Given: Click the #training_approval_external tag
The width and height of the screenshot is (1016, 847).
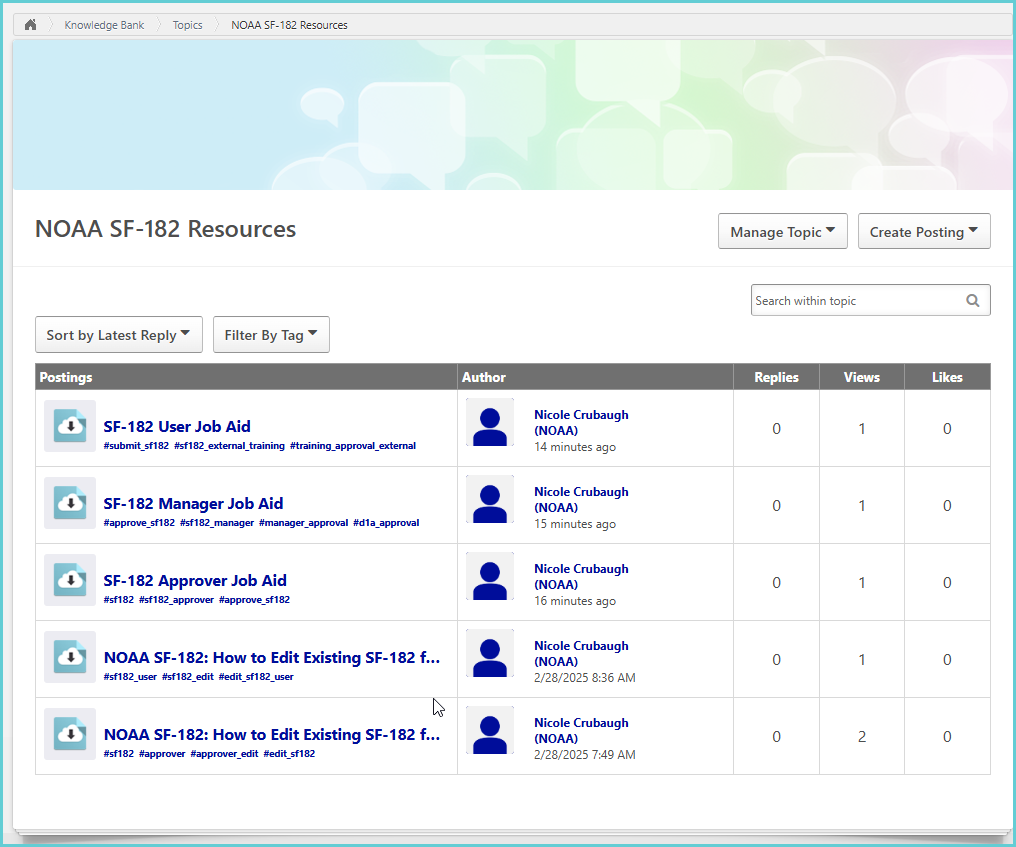Looking at the screenshot, I should click(x=353, y=446).
